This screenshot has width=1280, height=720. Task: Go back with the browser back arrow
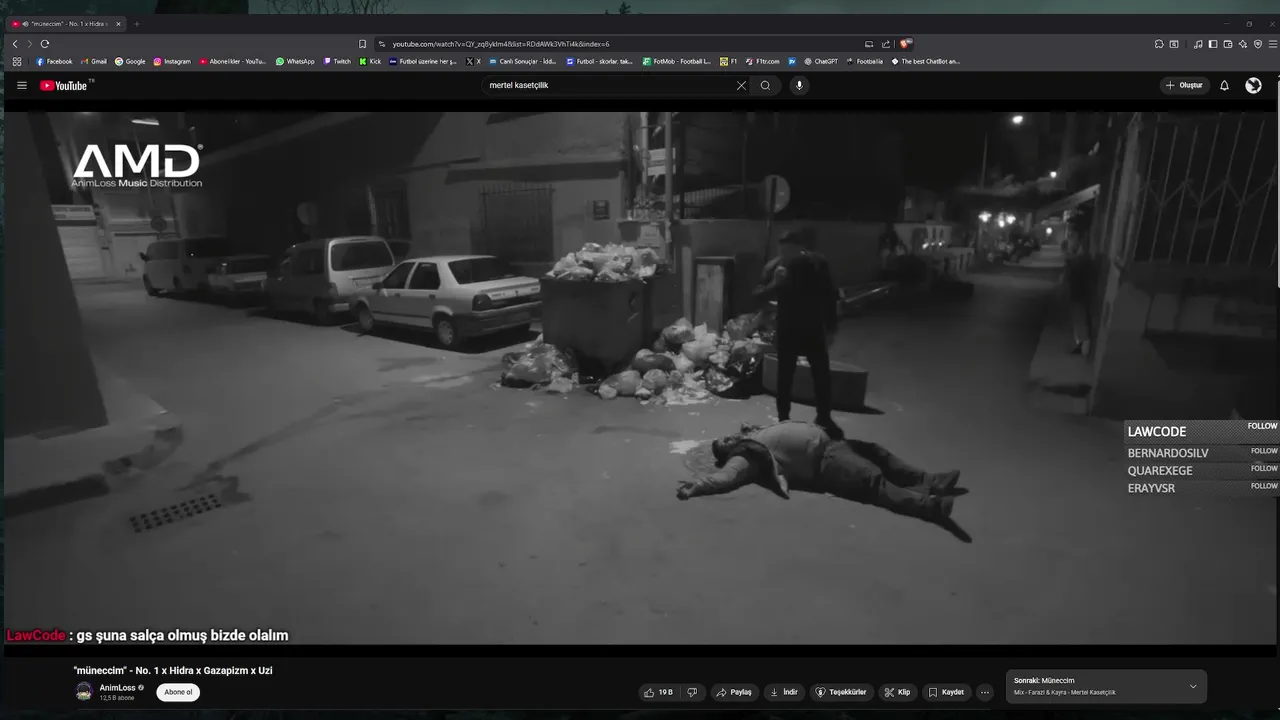tap(15, 44)
